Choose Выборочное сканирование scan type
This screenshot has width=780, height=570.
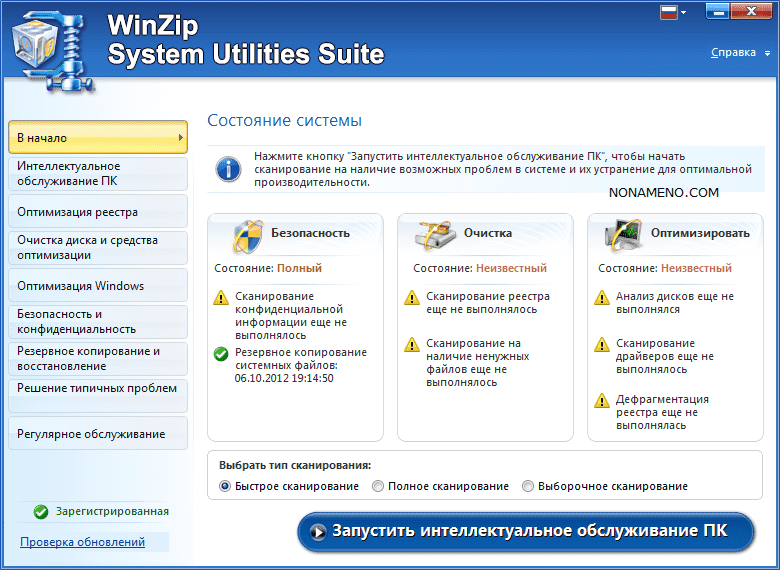point(528,487)
